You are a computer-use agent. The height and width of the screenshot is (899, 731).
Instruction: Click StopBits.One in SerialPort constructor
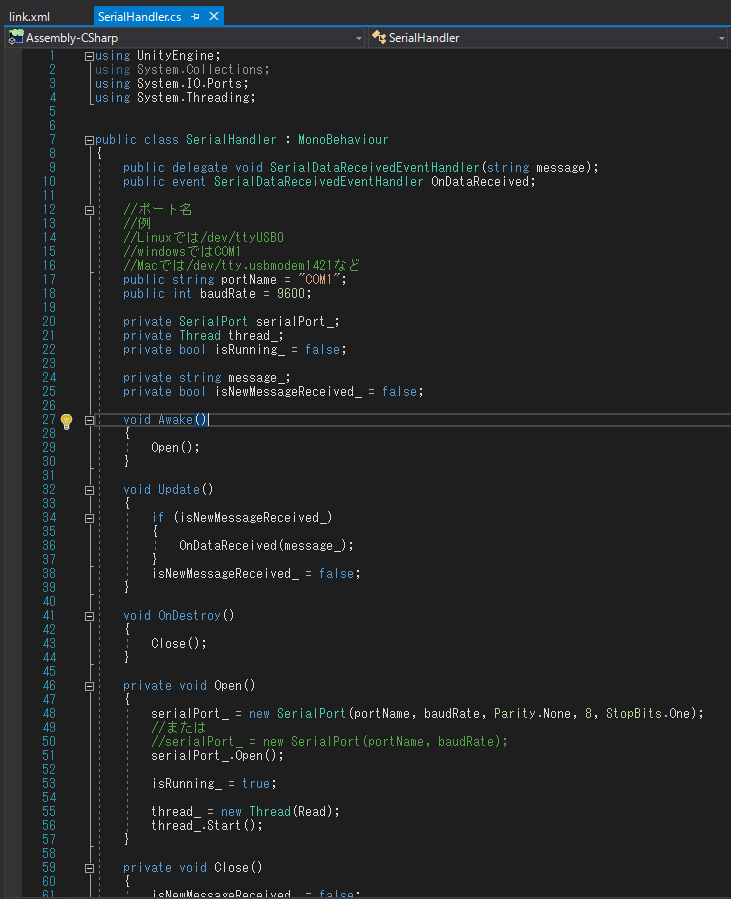pyautogui.click(x=648, y=713)
